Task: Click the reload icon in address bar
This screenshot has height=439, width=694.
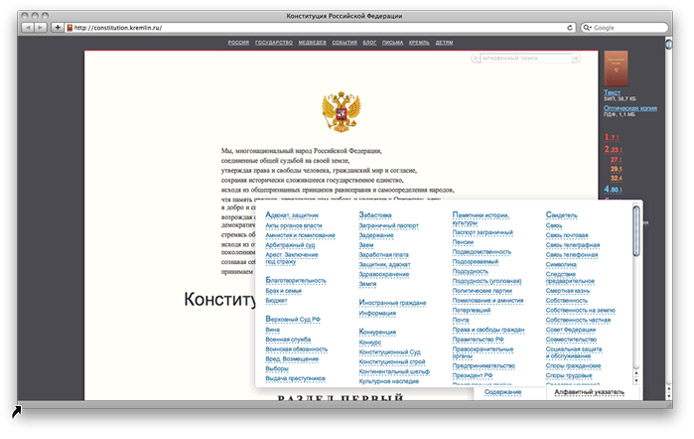Action: (x=570, y=28)
